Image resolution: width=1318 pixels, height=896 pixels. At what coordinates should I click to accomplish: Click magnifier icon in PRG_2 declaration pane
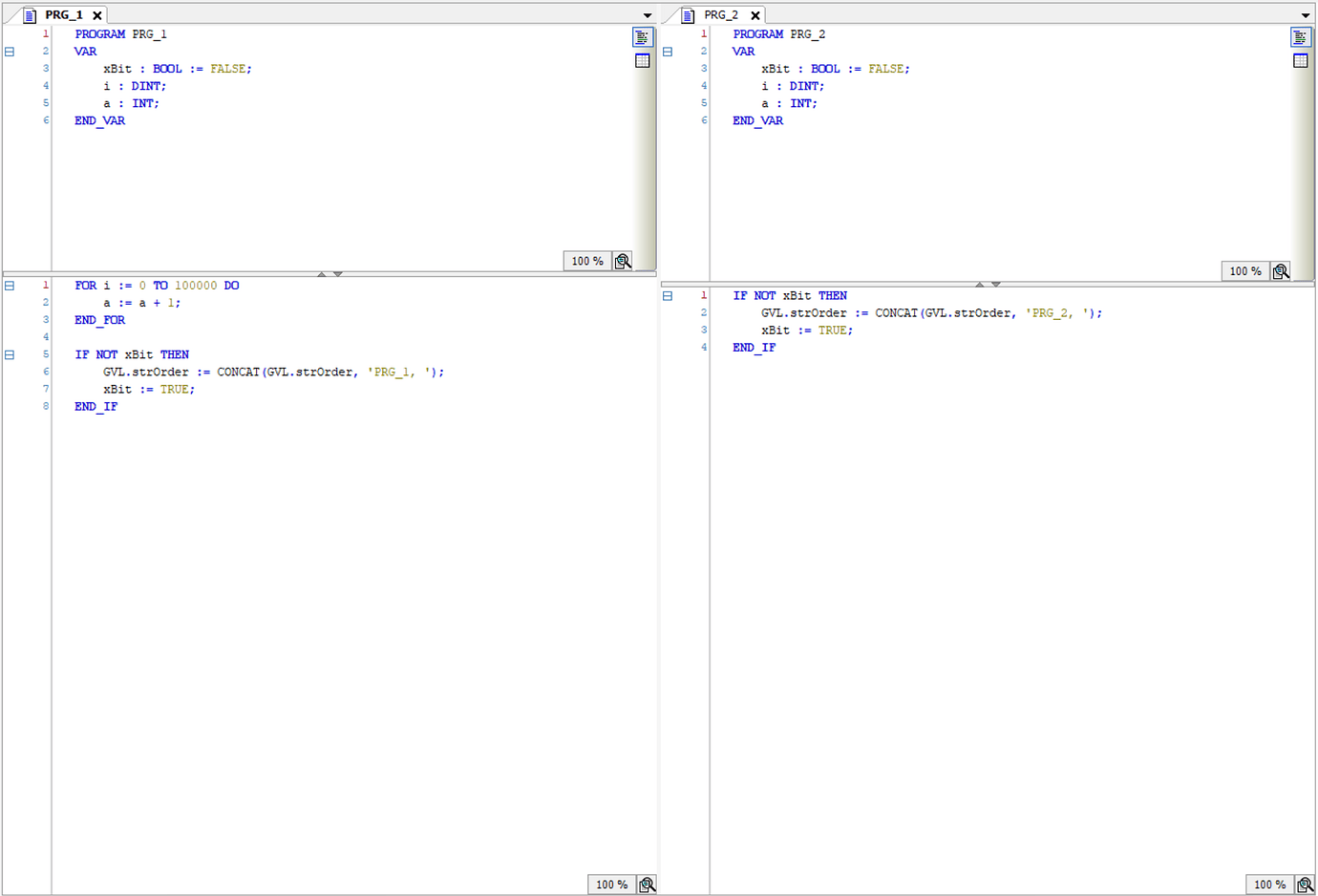point(1281,271)
